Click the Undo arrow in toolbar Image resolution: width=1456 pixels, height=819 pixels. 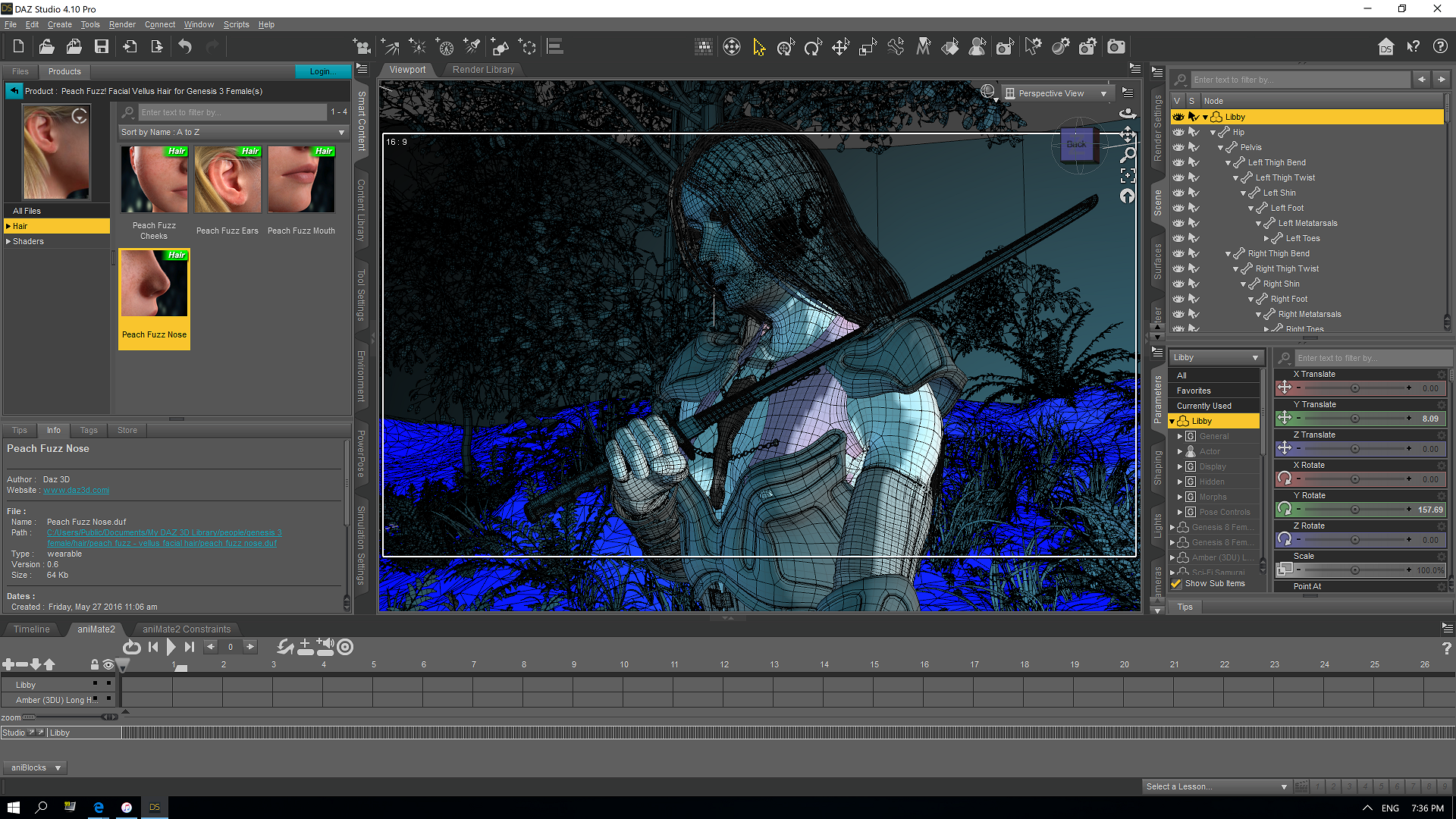[185, 47]
